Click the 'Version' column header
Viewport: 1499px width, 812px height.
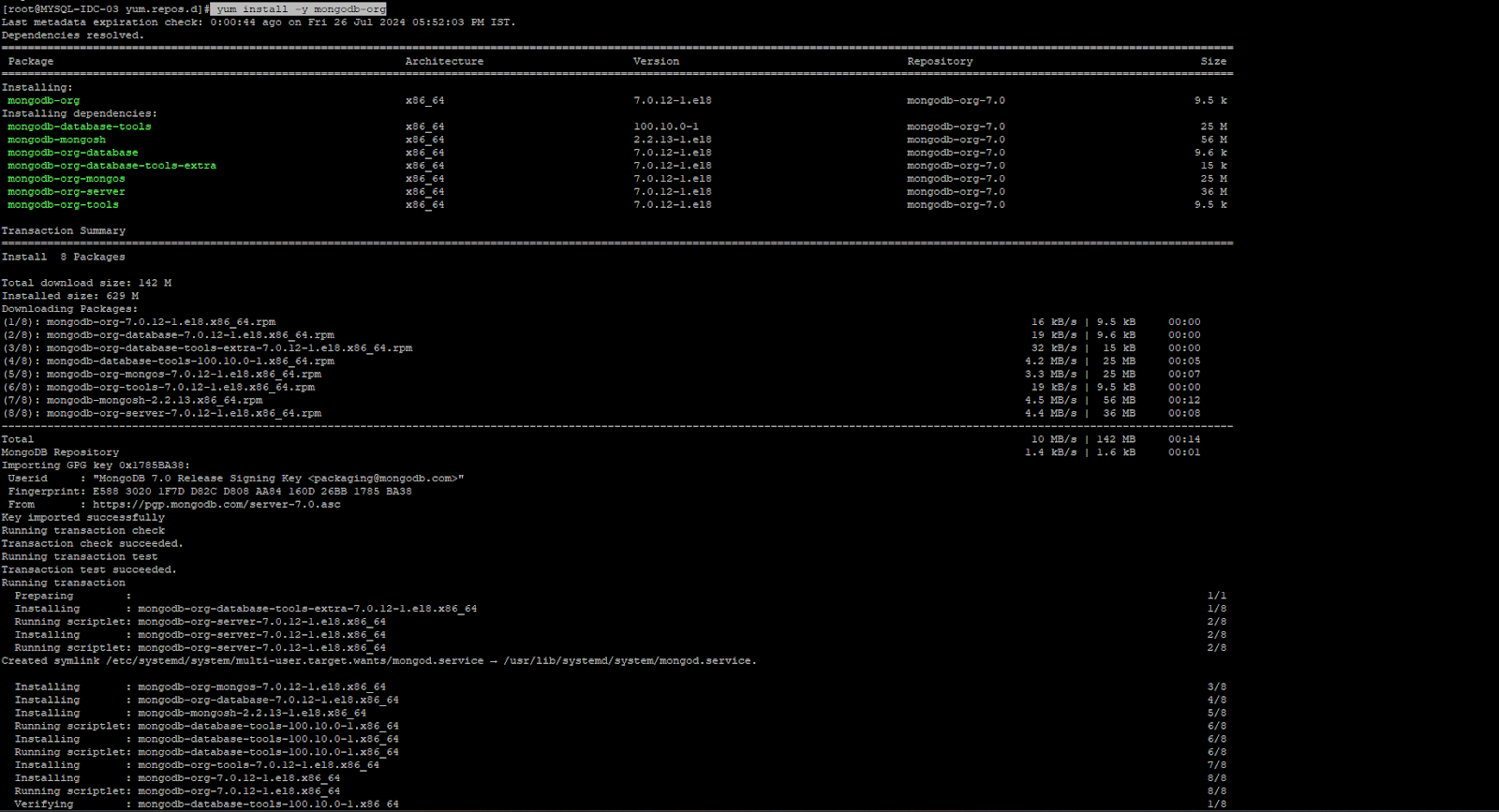click(656, 61)
